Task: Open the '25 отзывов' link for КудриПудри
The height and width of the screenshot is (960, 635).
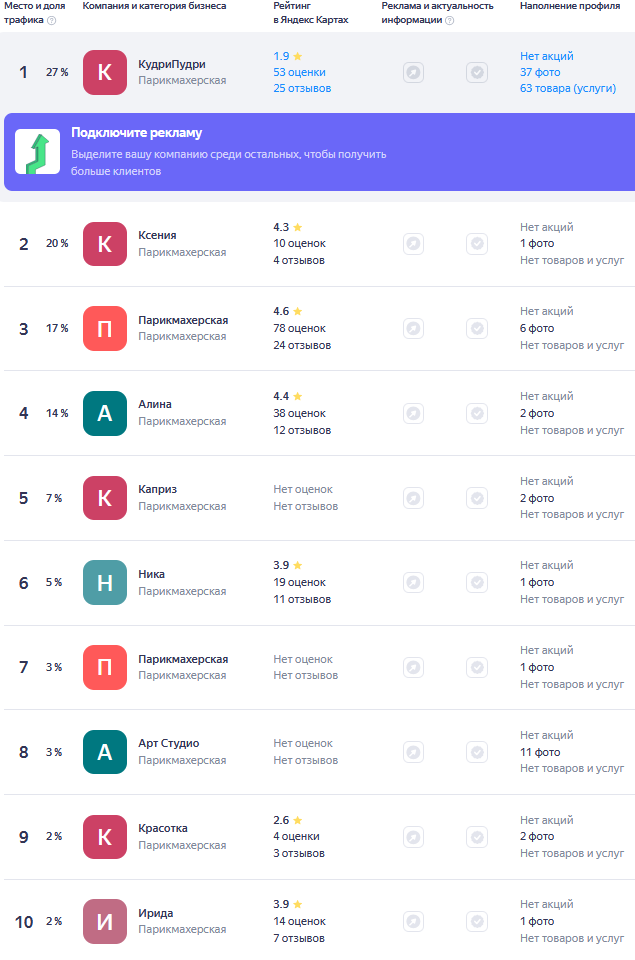Action: 302,88
